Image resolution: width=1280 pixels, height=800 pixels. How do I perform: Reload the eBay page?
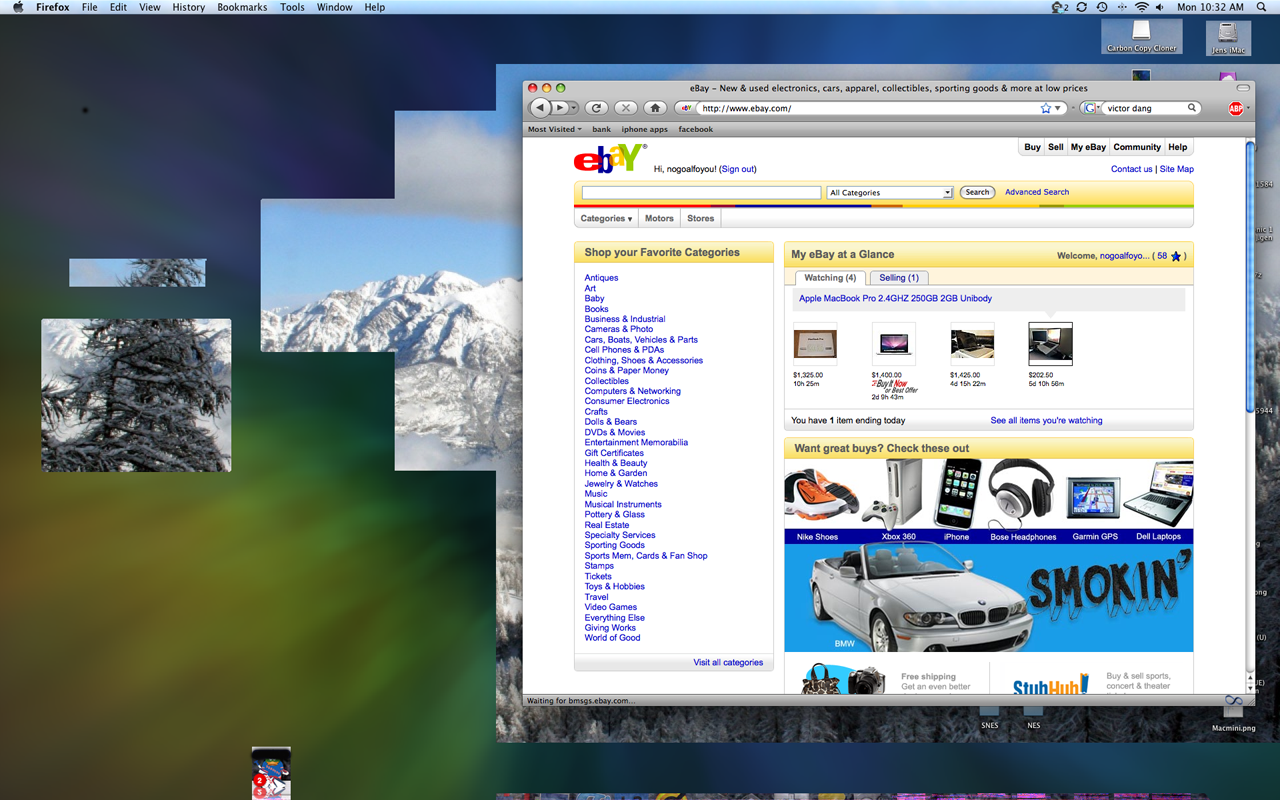click(x=597, y=108)
